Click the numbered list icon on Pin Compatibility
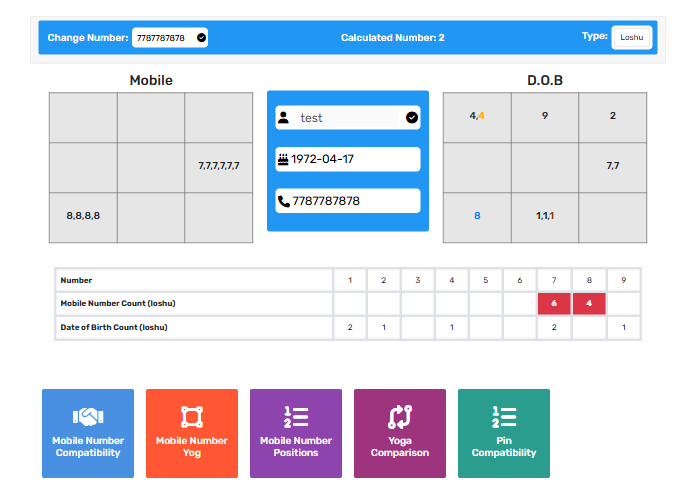The width and height of the screenshot is (697, 499). pyautogui.click(x=504, y=416)
